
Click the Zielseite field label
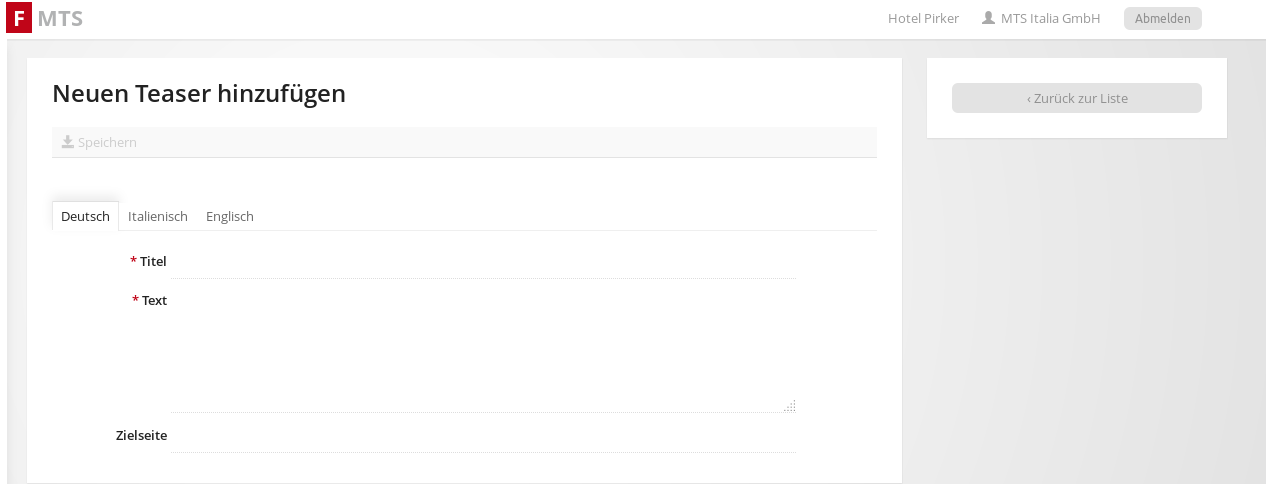click(141, 436)
